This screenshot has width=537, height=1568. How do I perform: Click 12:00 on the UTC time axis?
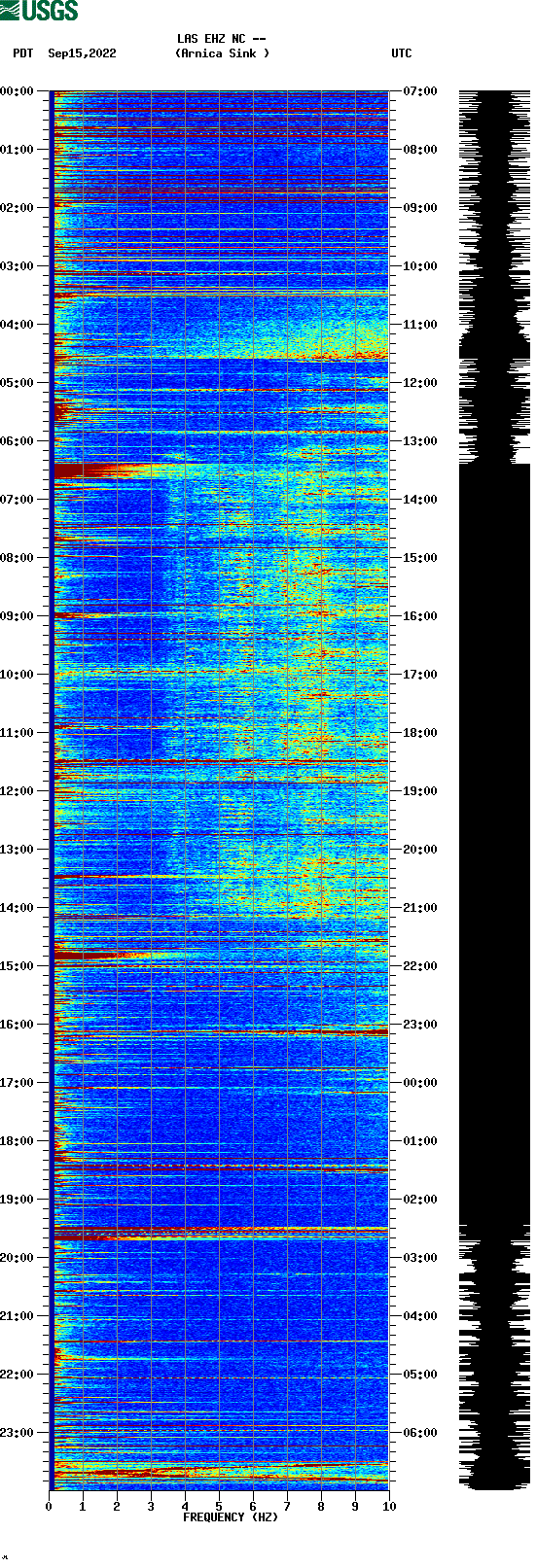click(x=420, y=383)
